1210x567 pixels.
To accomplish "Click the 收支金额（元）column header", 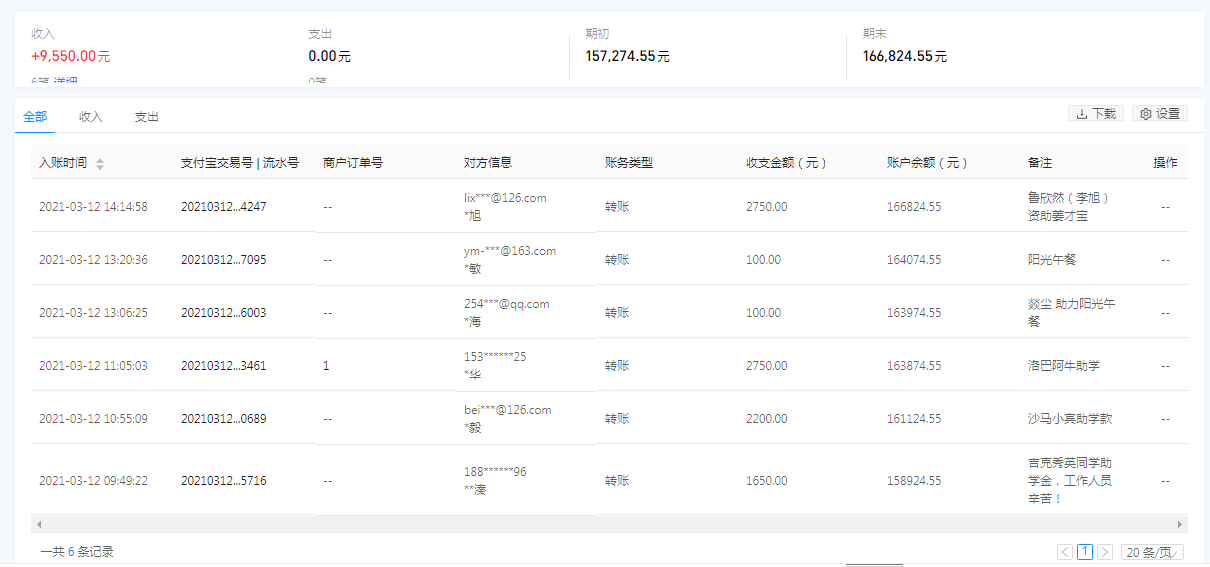I will [x=786, y=163].
